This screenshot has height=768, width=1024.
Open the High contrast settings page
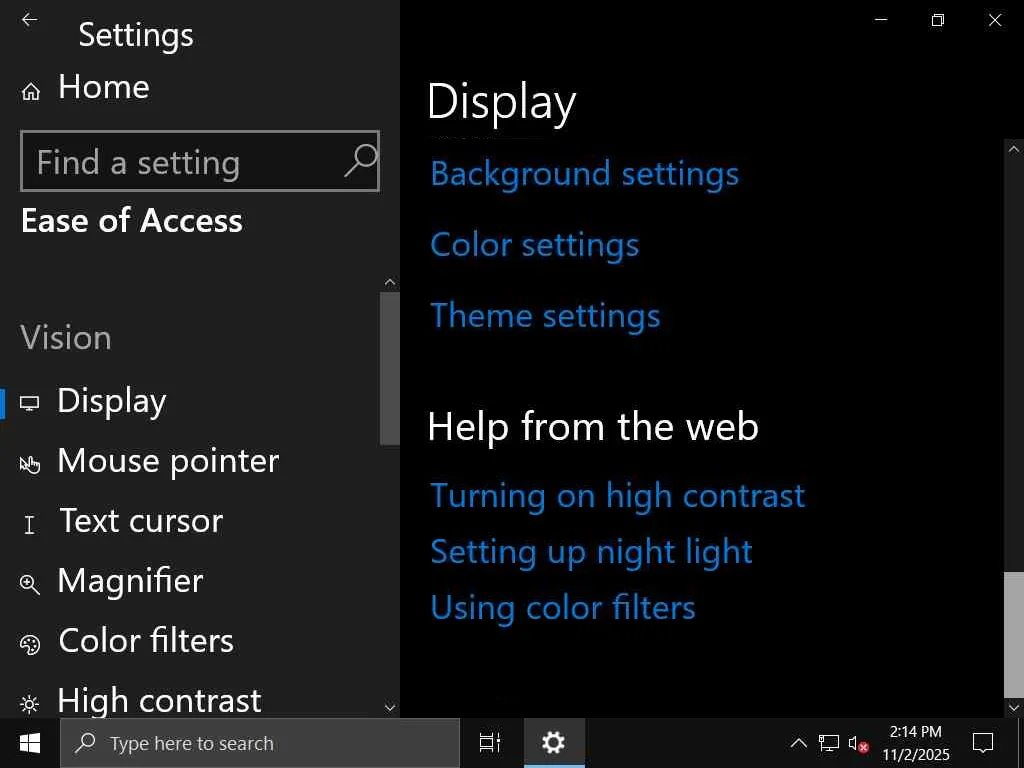tap(159, 701)
